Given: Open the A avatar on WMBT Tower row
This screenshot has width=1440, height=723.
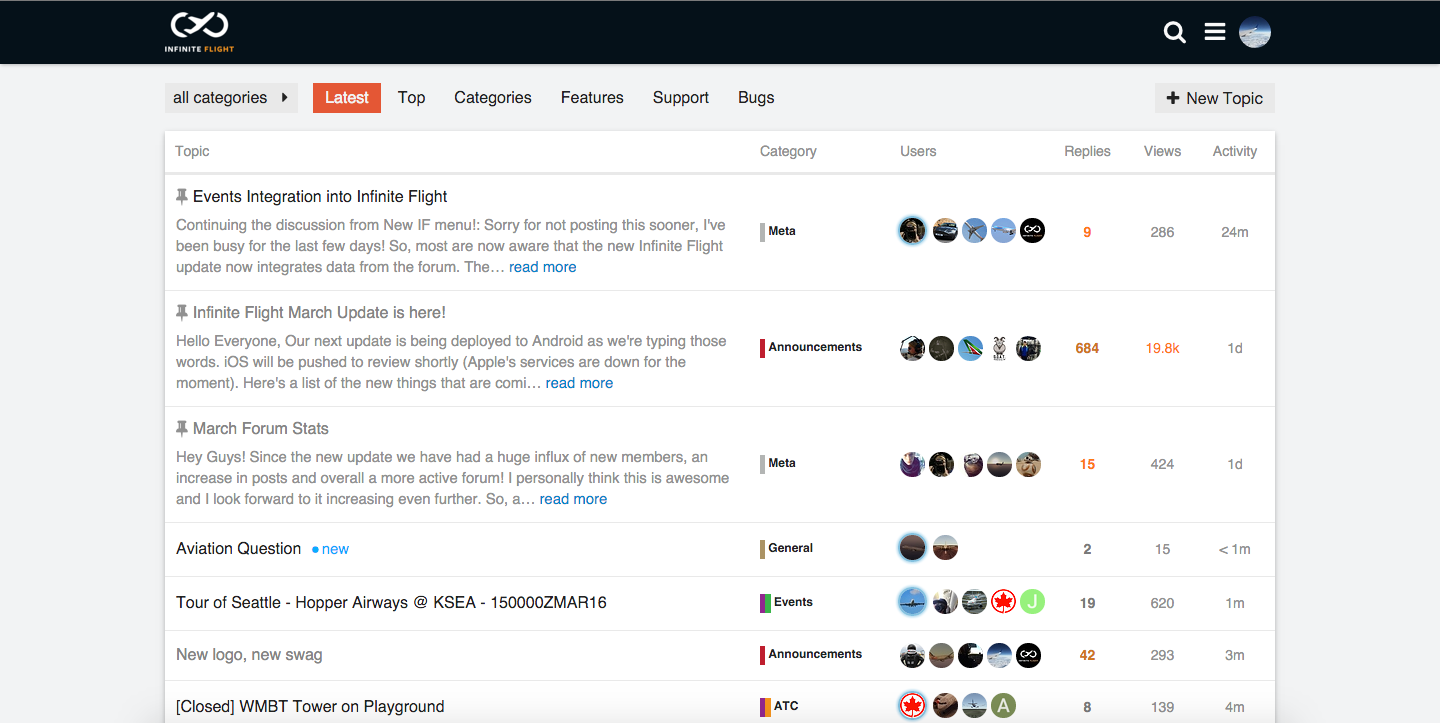Looking at the screenshot, I should [x=1003, y=706].
